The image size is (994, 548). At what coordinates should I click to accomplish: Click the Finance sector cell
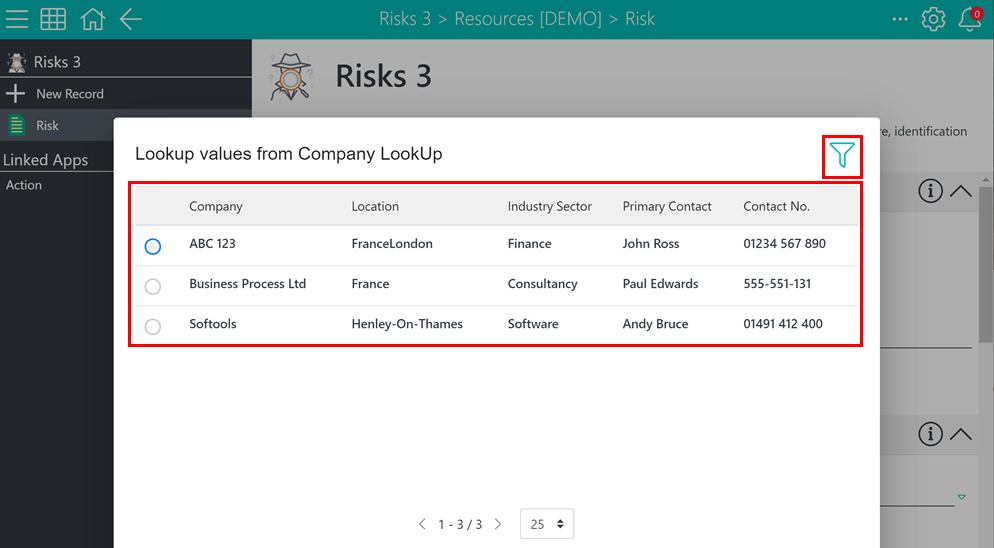click(529, 244)
